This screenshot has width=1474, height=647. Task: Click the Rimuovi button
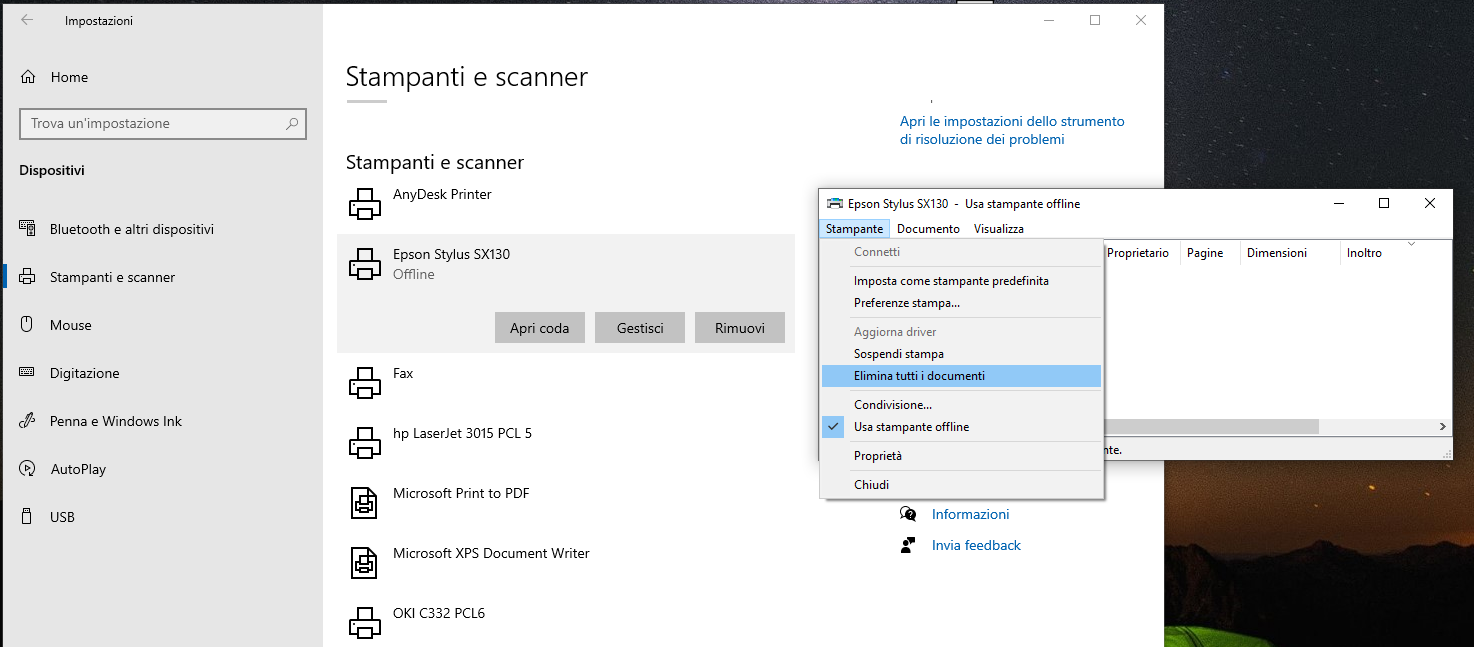740,328
